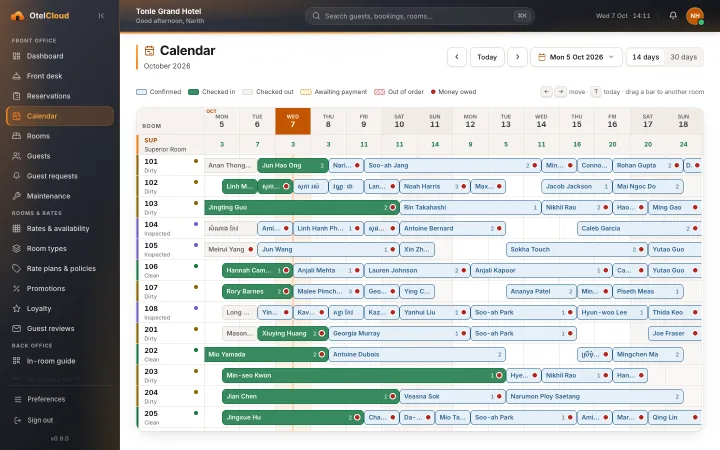Viewport: 720px width, 450px height.
Task: Click the Calendar heading icon
Action: [149, 51]
